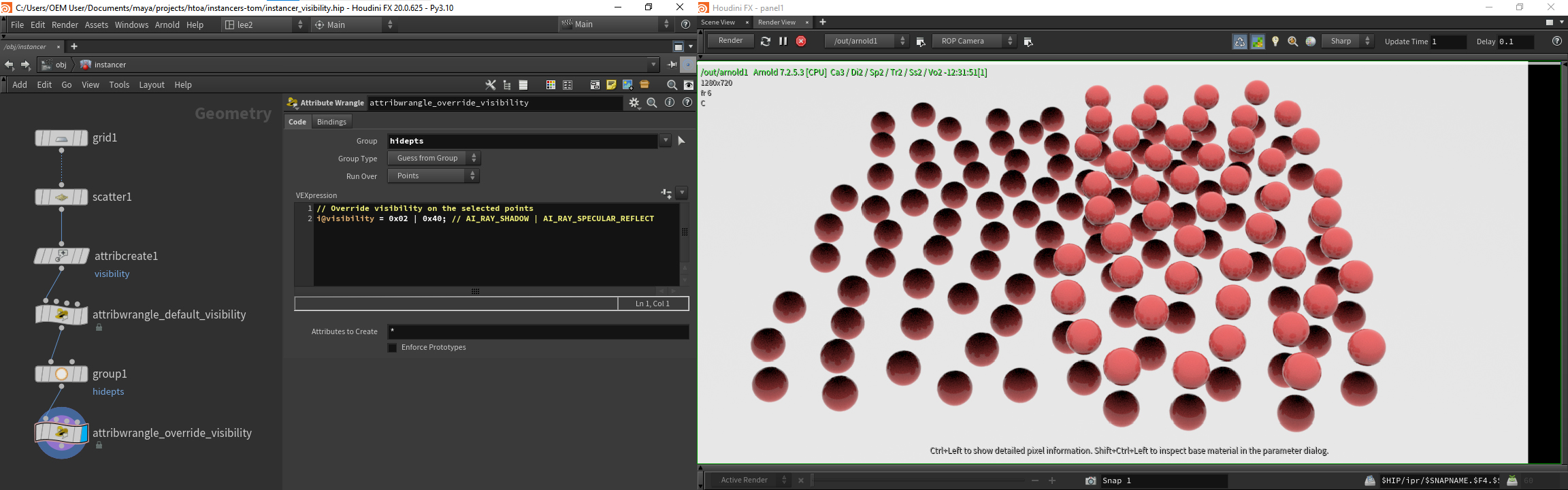This screenshot has height=490, width=1568.
Task: Click the snapshot slider in the render bar
Action: point(919,480)
